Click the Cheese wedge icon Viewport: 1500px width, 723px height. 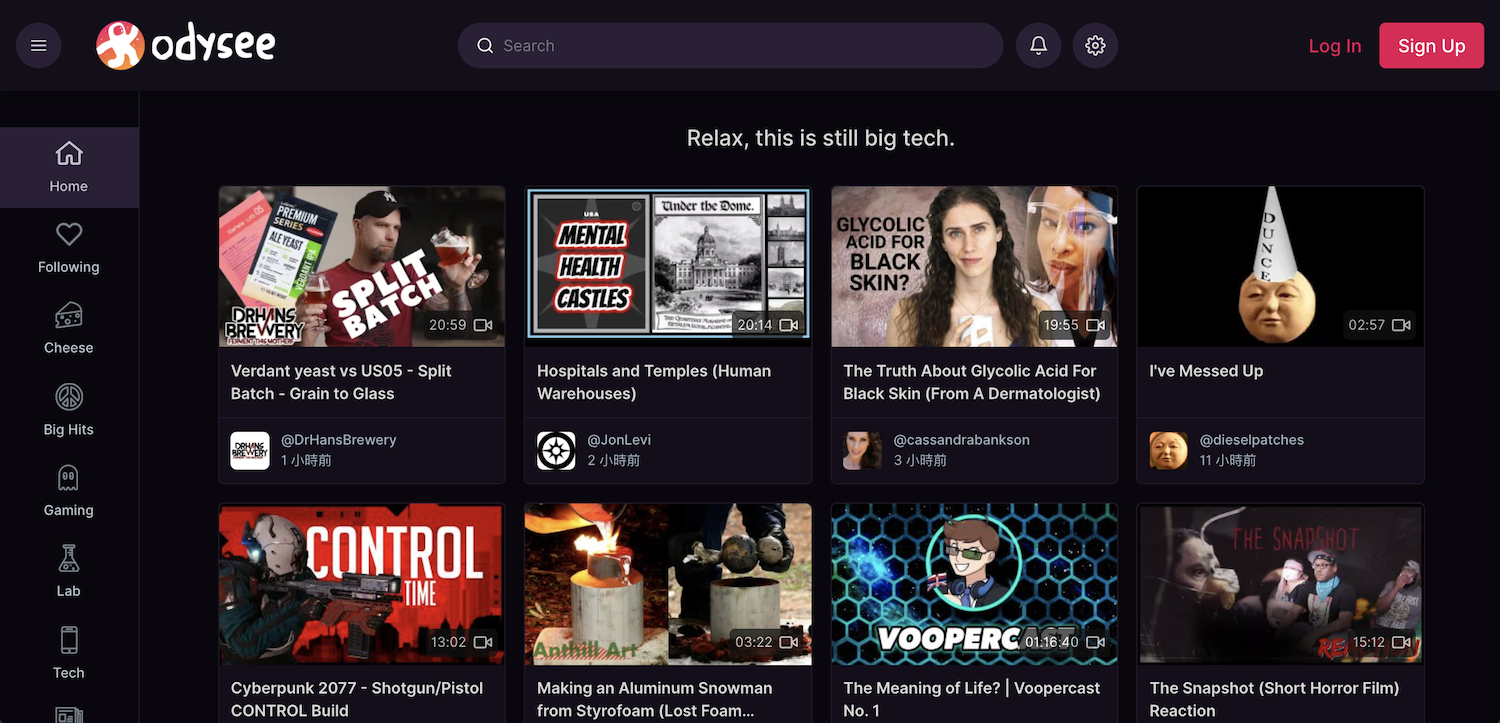(69, 315)
